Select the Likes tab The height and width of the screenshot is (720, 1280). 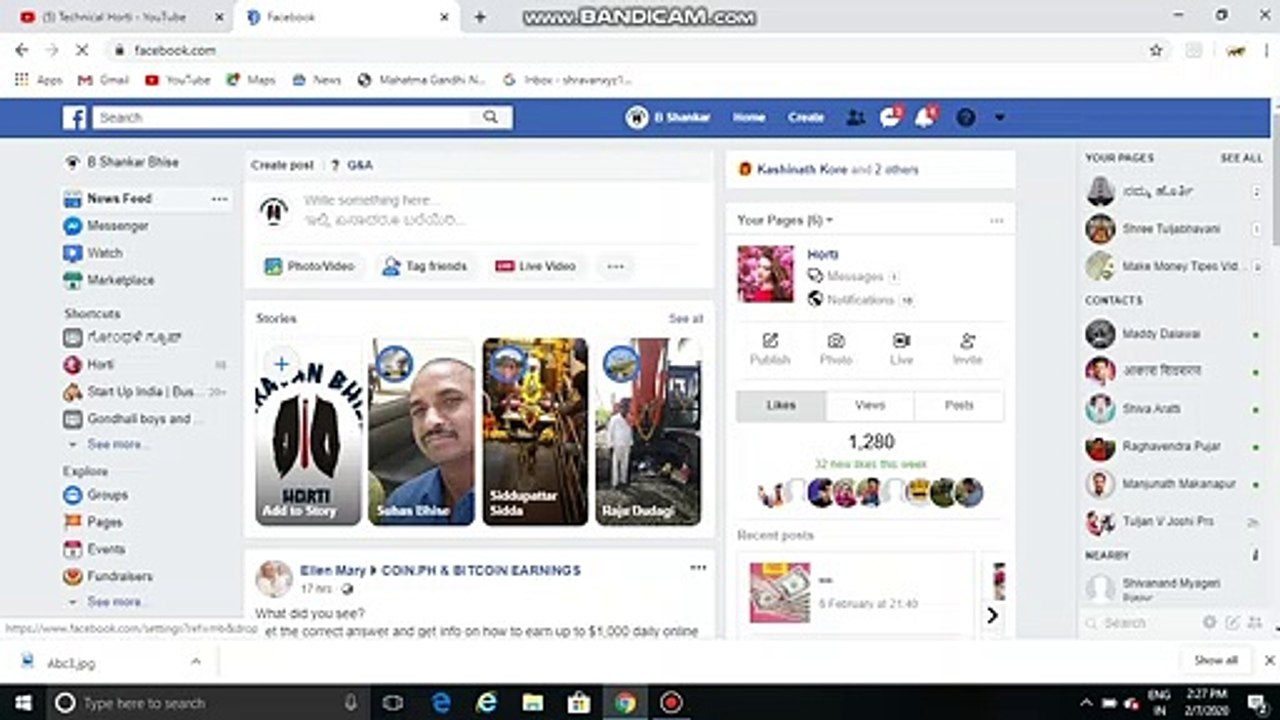tap(781, 405)
